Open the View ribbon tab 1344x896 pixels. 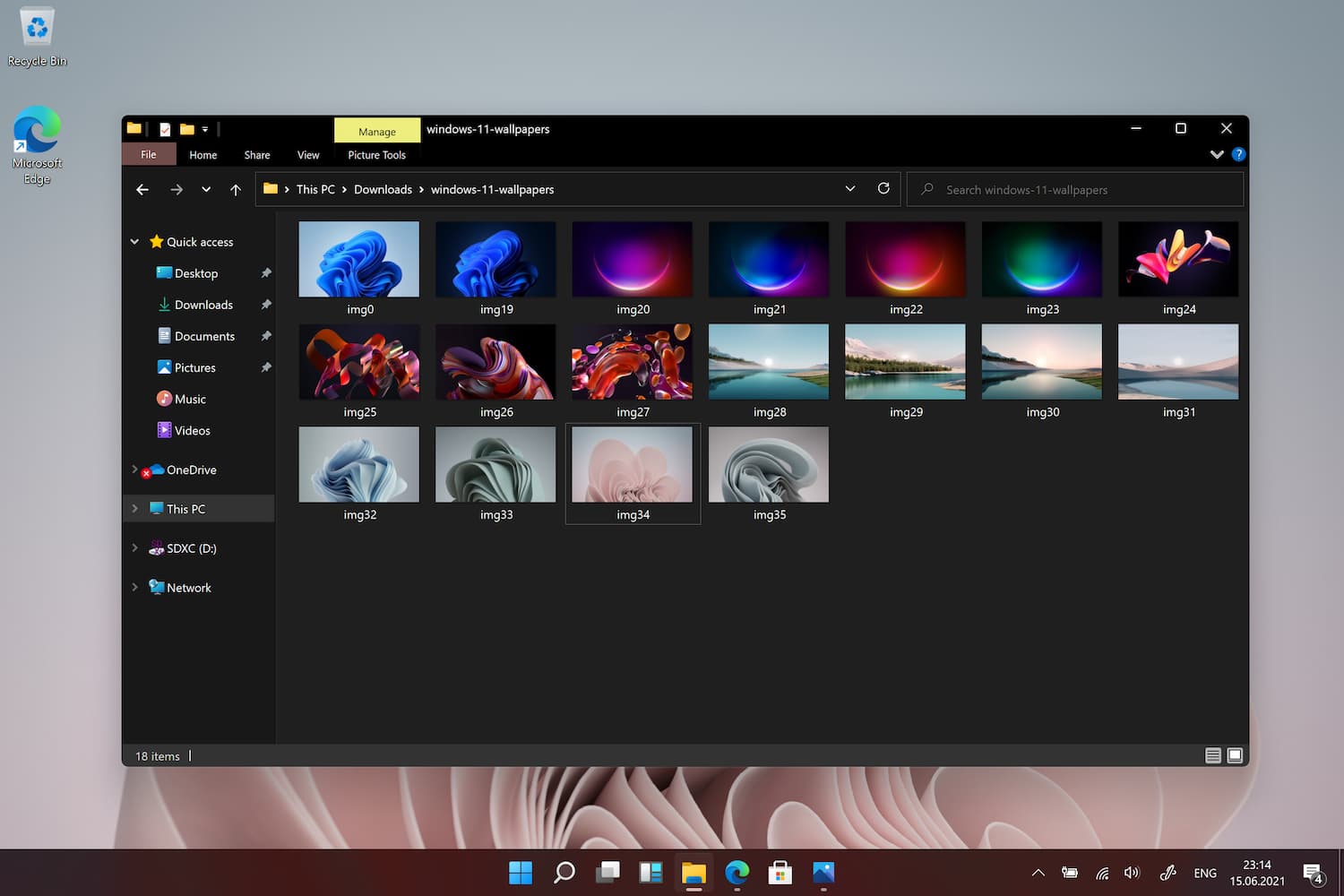click(308, 155)
